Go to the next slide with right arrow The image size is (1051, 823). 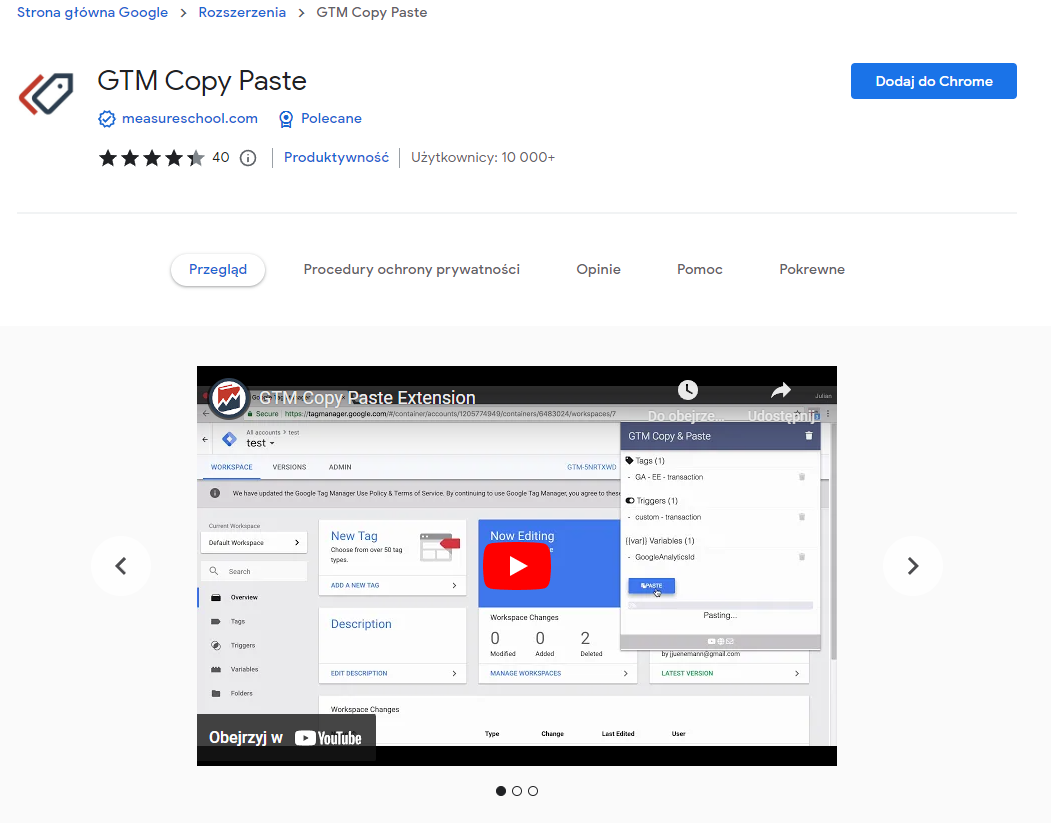912,566
